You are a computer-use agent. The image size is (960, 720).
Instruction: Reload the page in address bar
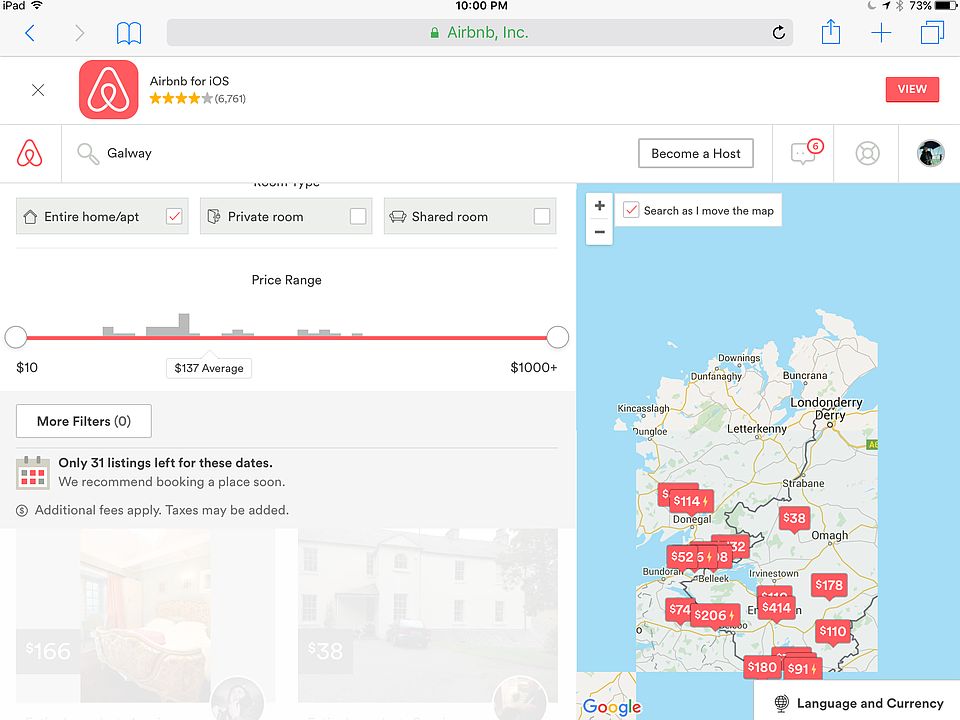coord(778,33)
